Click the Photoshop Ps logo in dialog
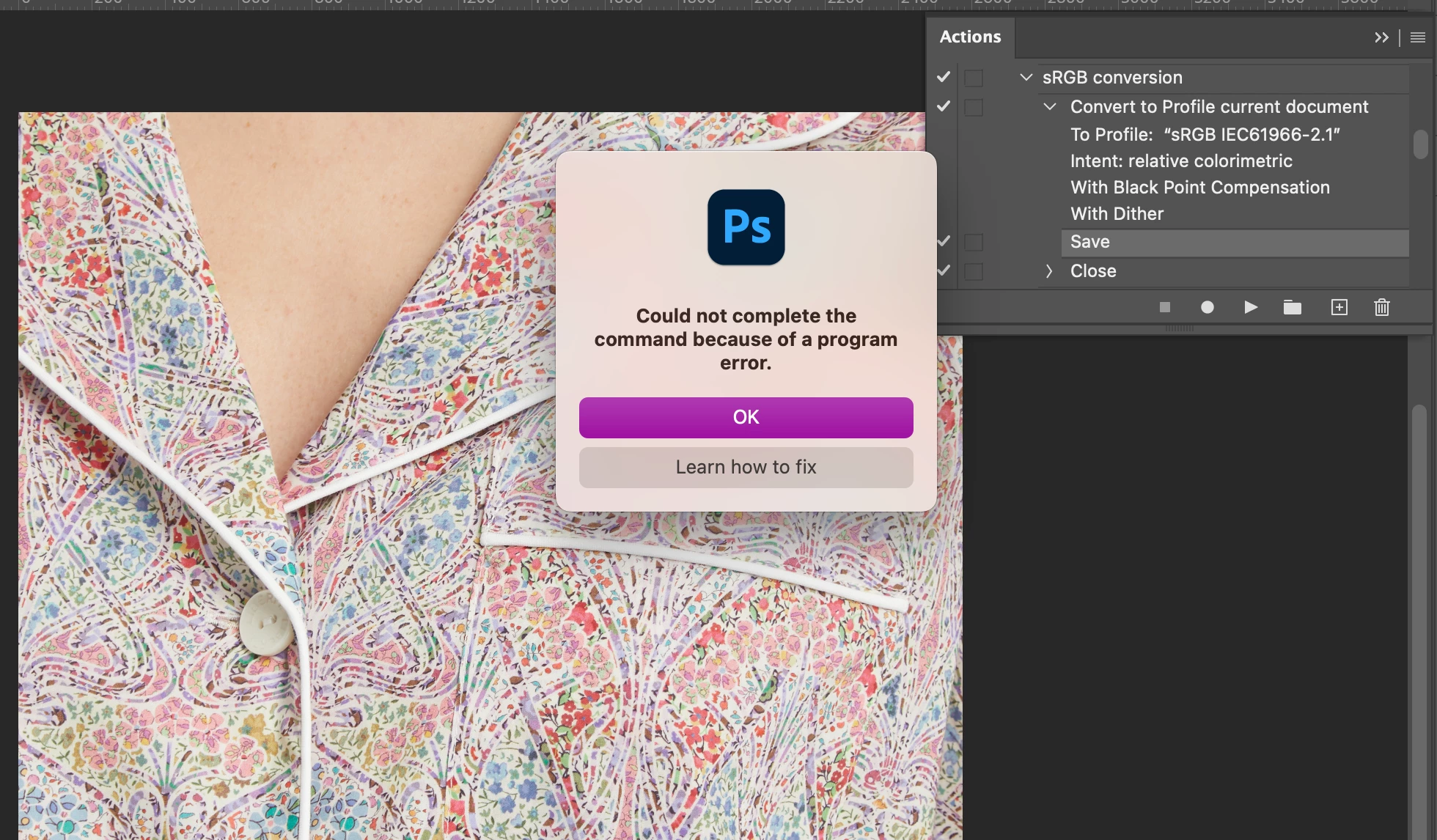Image resolution: width=1437 pixels, height=840 pixels. tap(746, 227)
